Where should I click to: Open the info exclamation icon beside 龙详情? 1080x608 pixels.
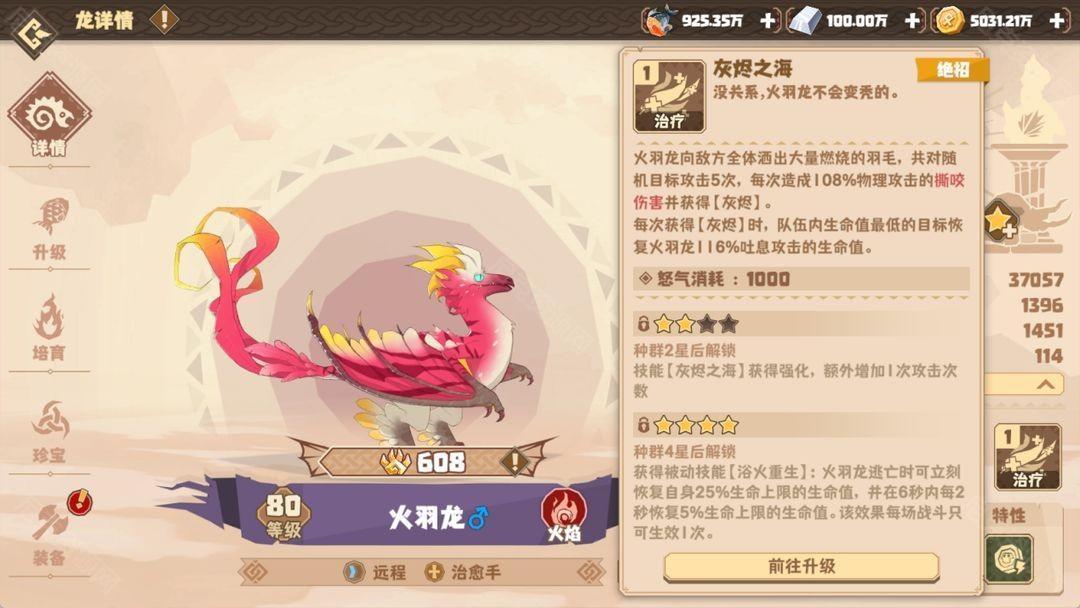164,19
